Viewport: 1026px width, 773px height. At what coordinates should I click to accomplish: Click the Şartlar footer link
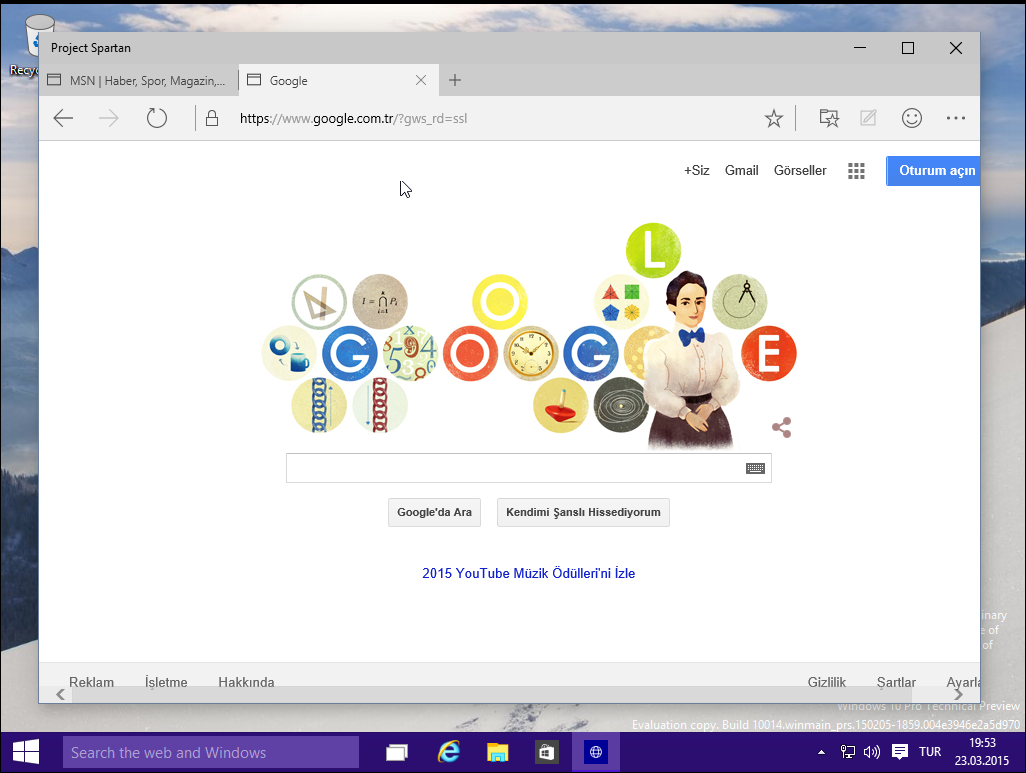click(x=896, y=682)
